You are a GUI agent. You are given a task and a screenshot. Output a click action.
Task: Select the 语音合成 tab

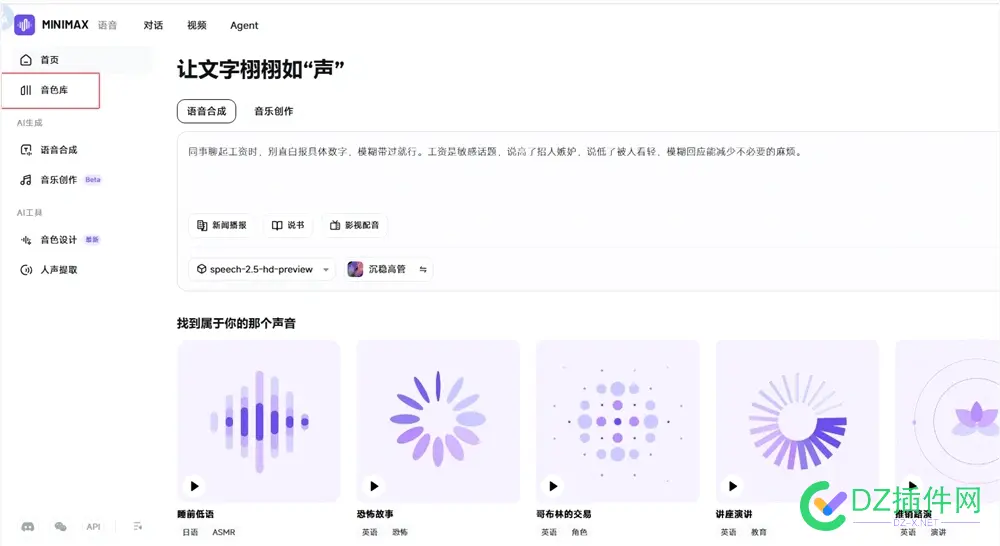coord(207,111)
